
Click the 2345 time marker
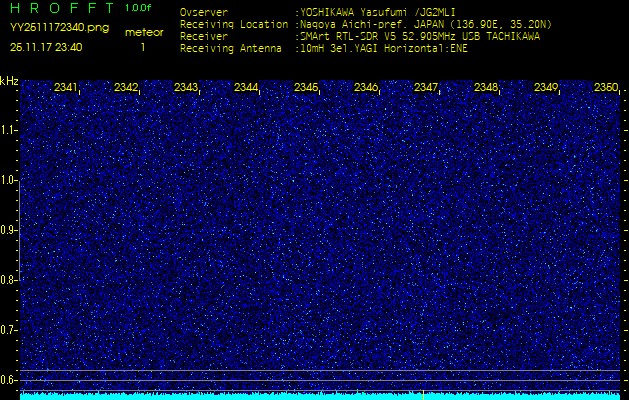tap(306, 88)
